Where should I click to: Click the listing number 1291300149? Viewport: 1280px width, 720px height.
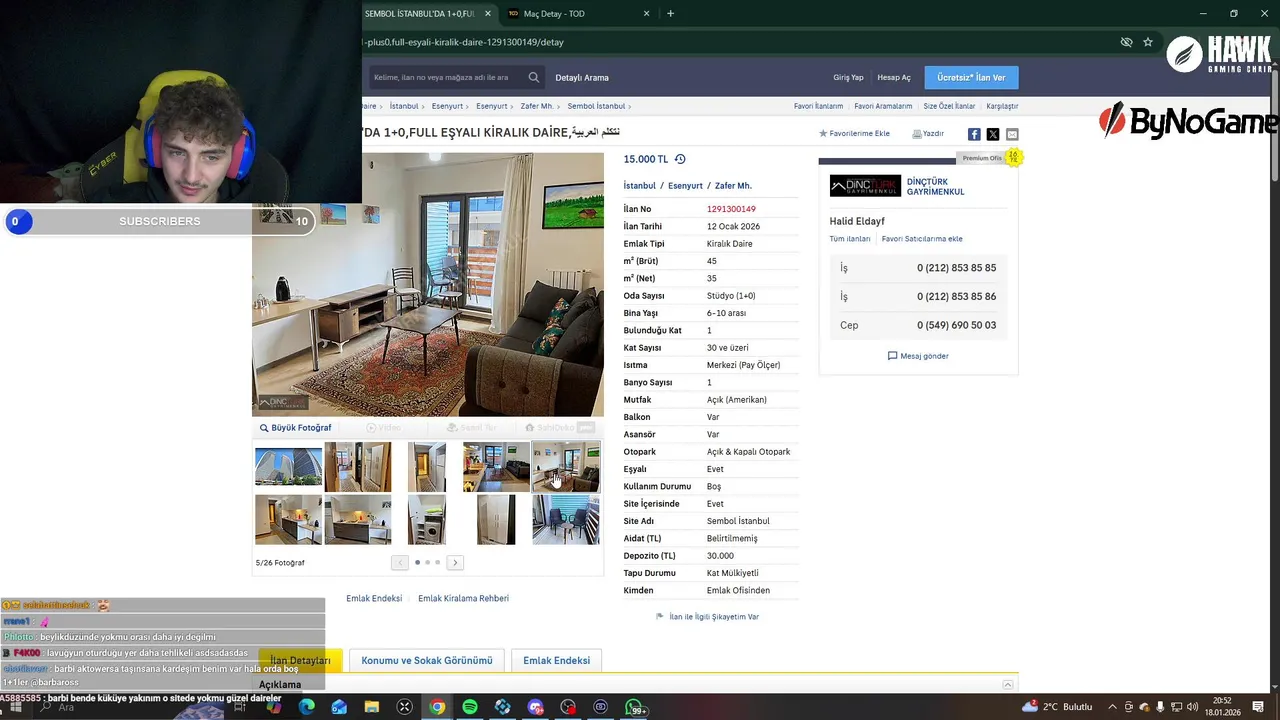click(x=731, y=209)
